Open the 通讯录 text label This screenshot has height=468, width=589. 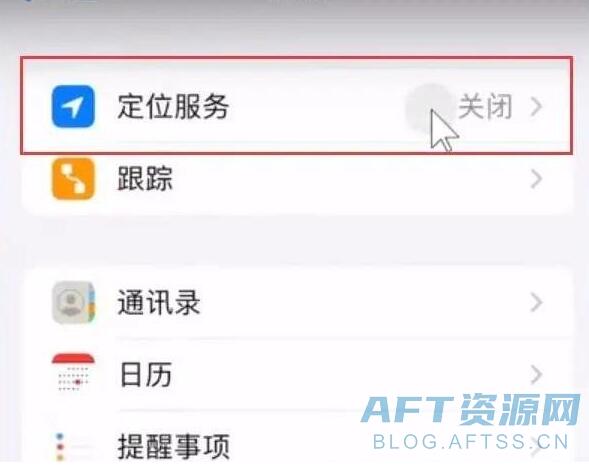click(159, 302)
